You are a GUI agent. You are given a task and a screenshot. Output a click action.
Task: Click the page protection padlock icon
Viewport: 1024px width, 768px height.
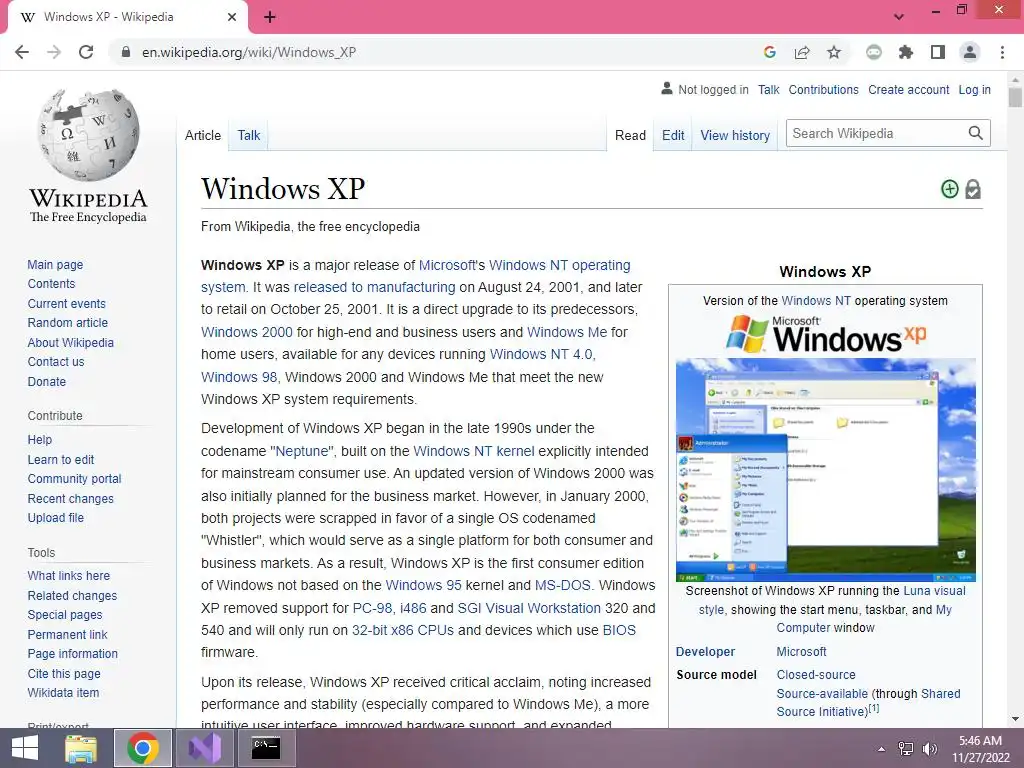973,189
